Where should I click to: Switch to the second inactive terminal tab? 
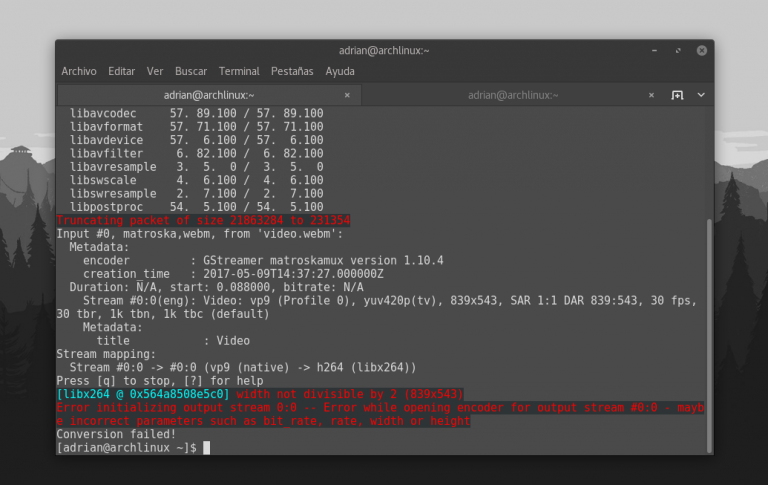pyautogui.click(x=508, y=95)
